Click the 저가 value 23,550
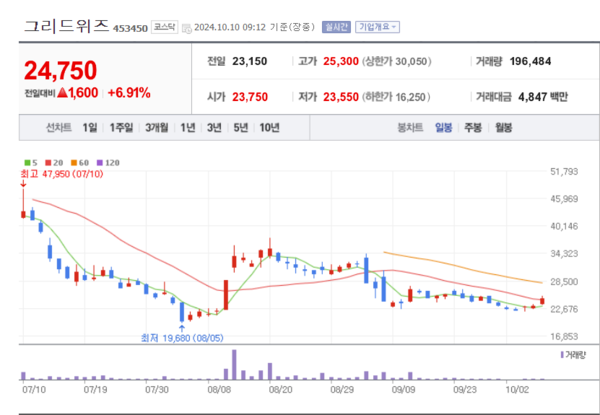Viewport: 600px width, 415px height. coord(341,97)
